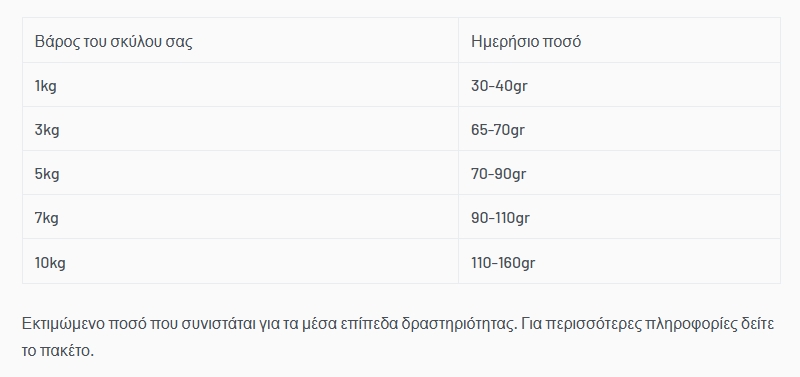Image resolution: width=800 pixels, height=377 pixels.
Task: Click the 3kg weight cell
Action: coord(240,129)
